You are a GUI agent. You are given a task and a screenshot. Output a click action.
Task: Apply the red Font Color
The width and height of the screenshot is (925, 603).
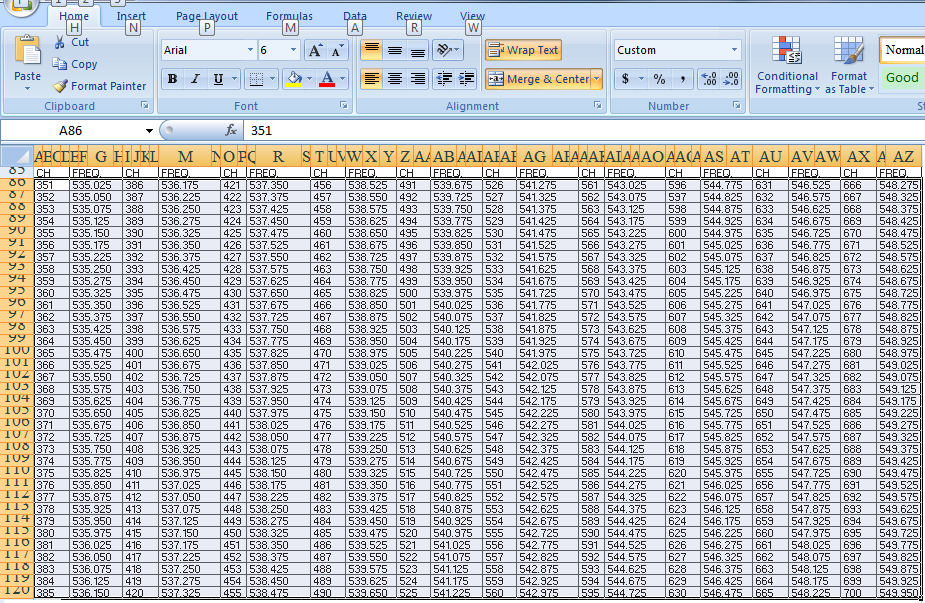(327, 78)
